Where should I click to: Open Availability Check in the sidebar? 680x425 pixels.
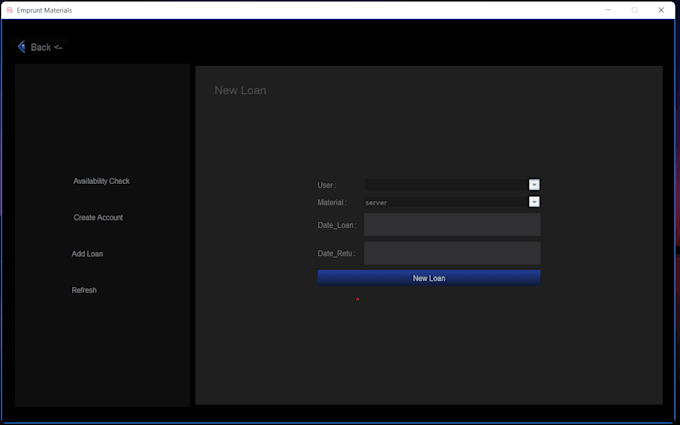point(101,181)
